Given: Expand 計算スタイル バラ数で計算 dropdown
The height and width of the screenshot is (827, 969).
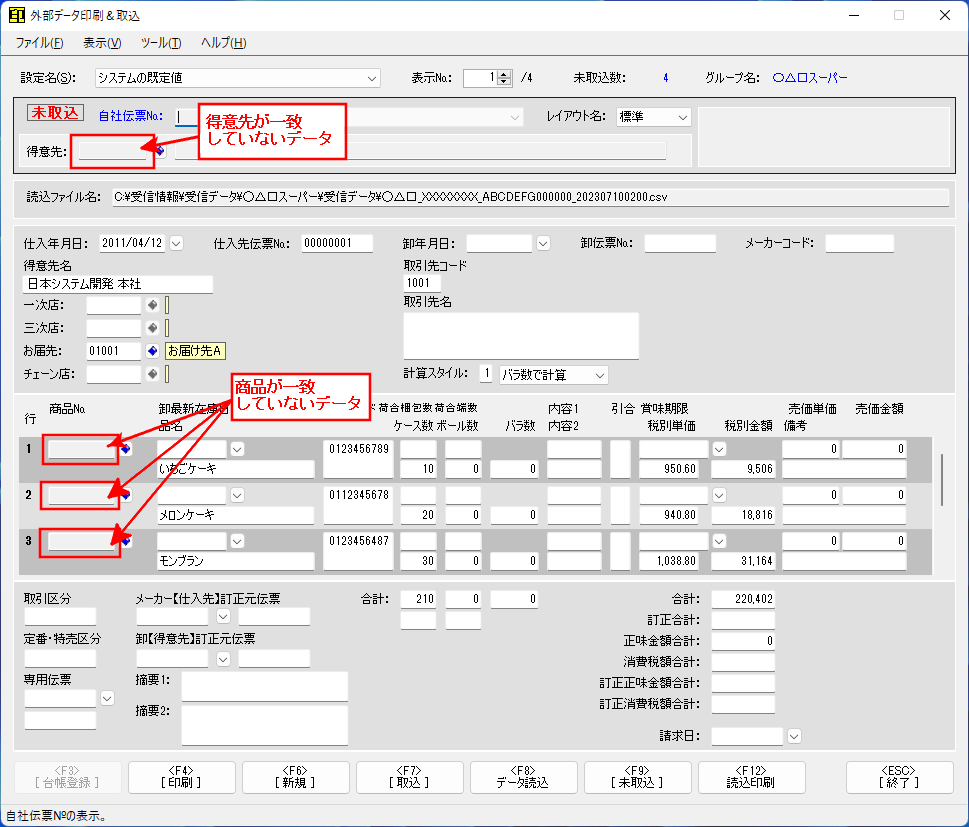Looking at the screenshot, I should tap(599, 375).
